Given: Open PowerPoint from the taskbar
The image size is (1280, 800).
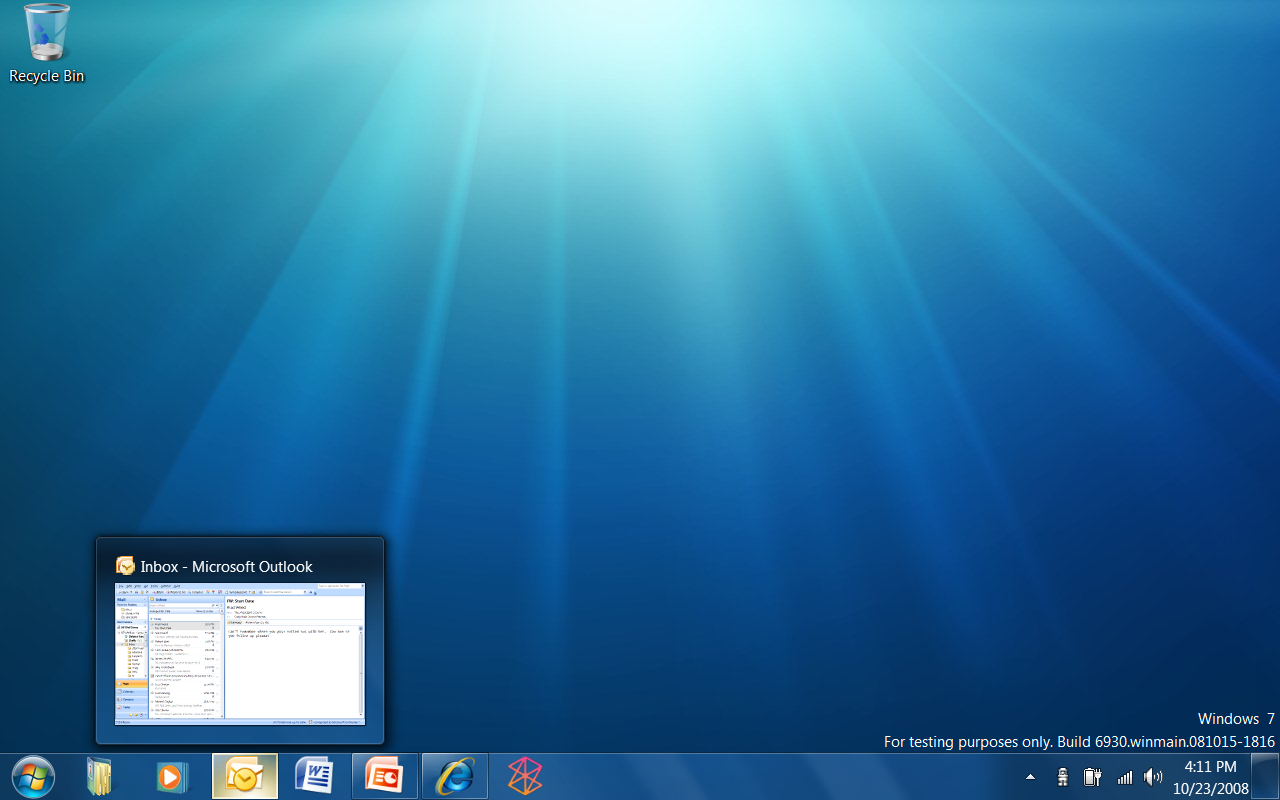Looking at the screenshot, I should point(385,776).
